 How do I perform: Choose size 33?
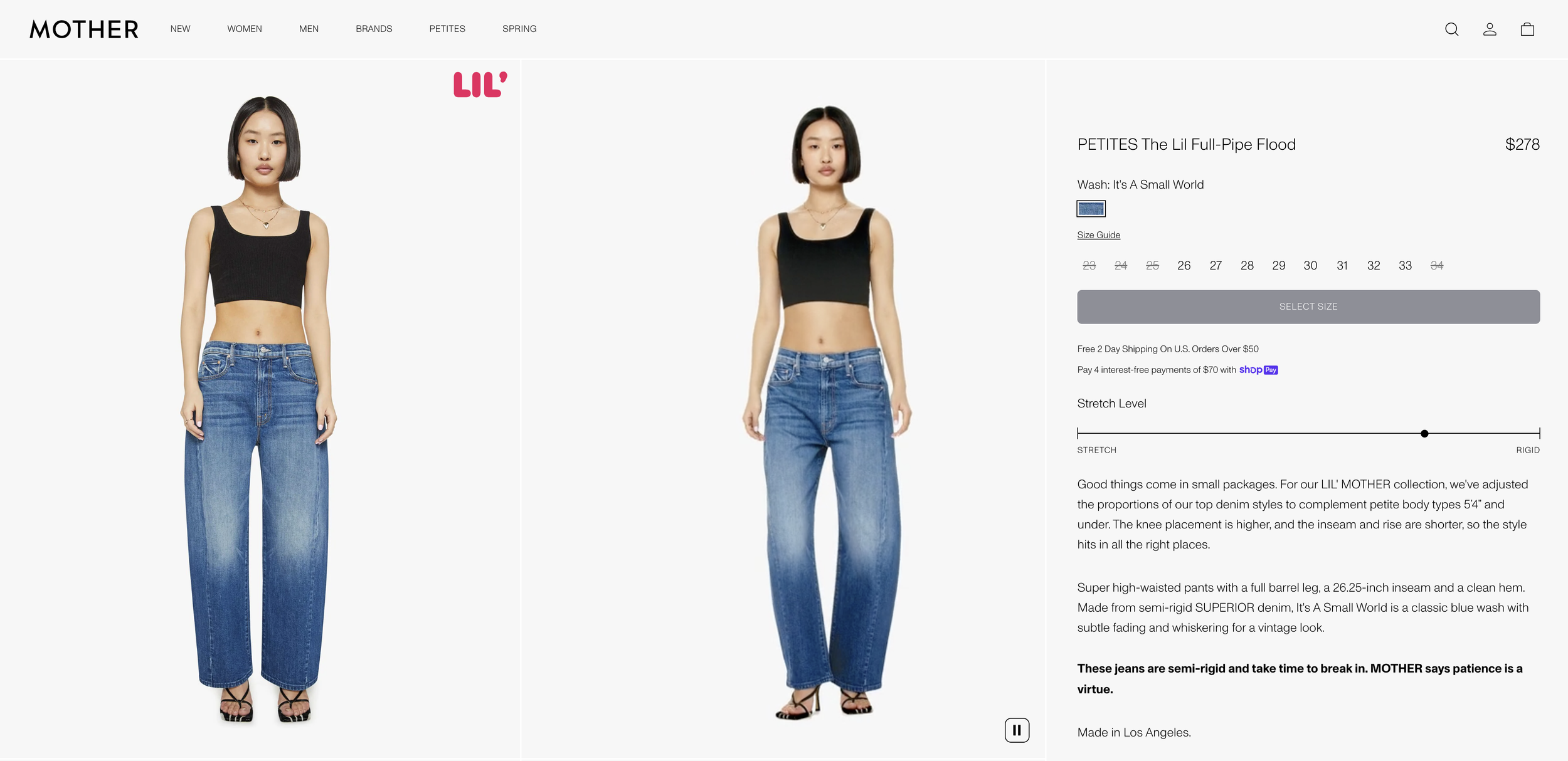pos(1405,266)
